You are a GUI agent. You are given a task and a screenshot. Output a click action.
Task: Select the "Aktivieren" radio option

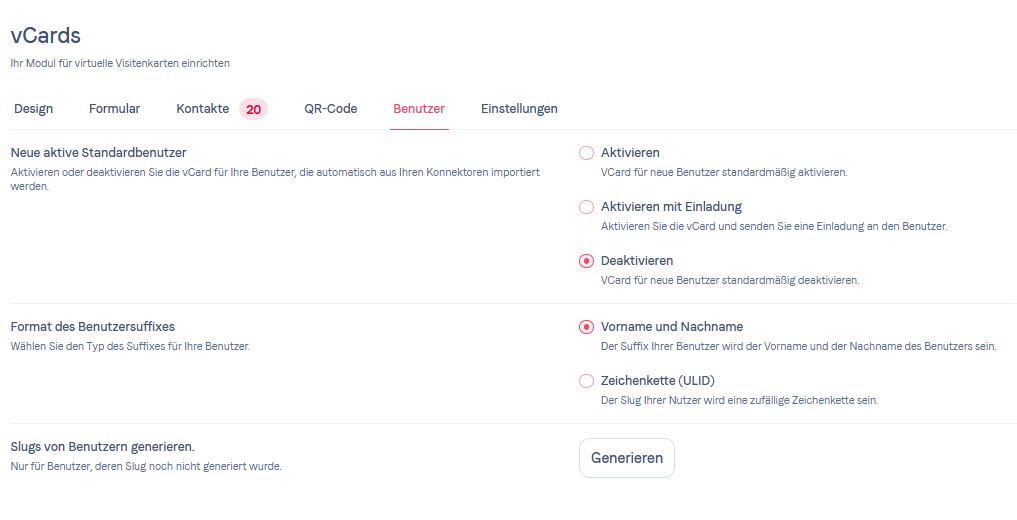[587, 153]
